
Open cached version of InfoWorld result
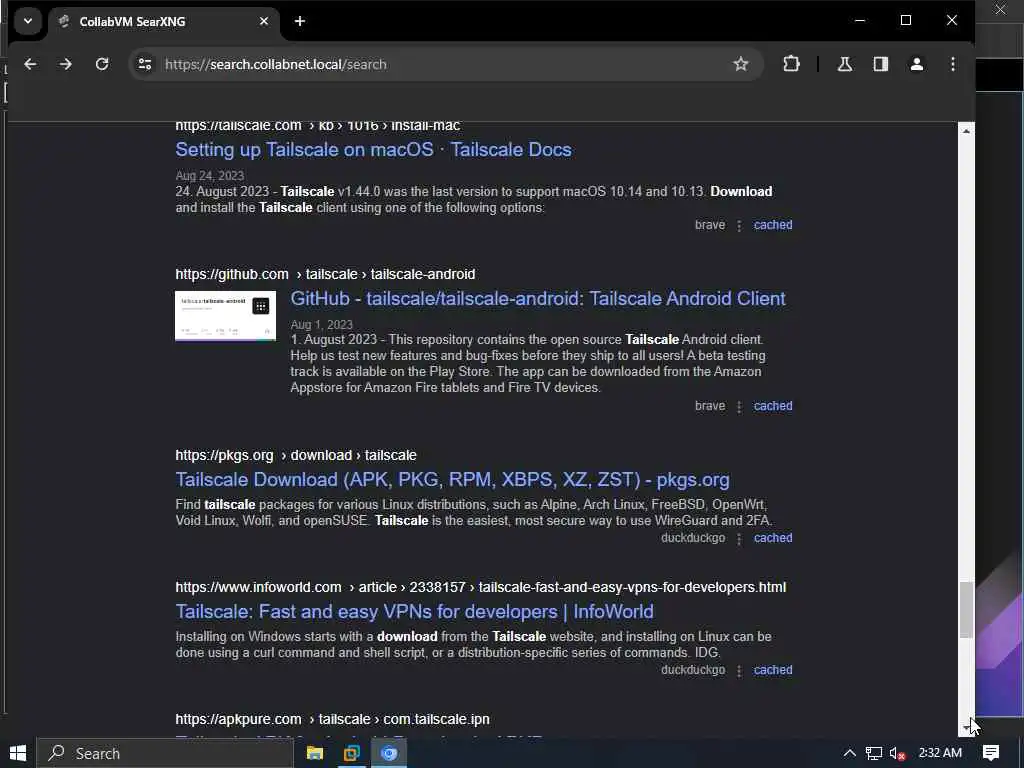[773, 669]
